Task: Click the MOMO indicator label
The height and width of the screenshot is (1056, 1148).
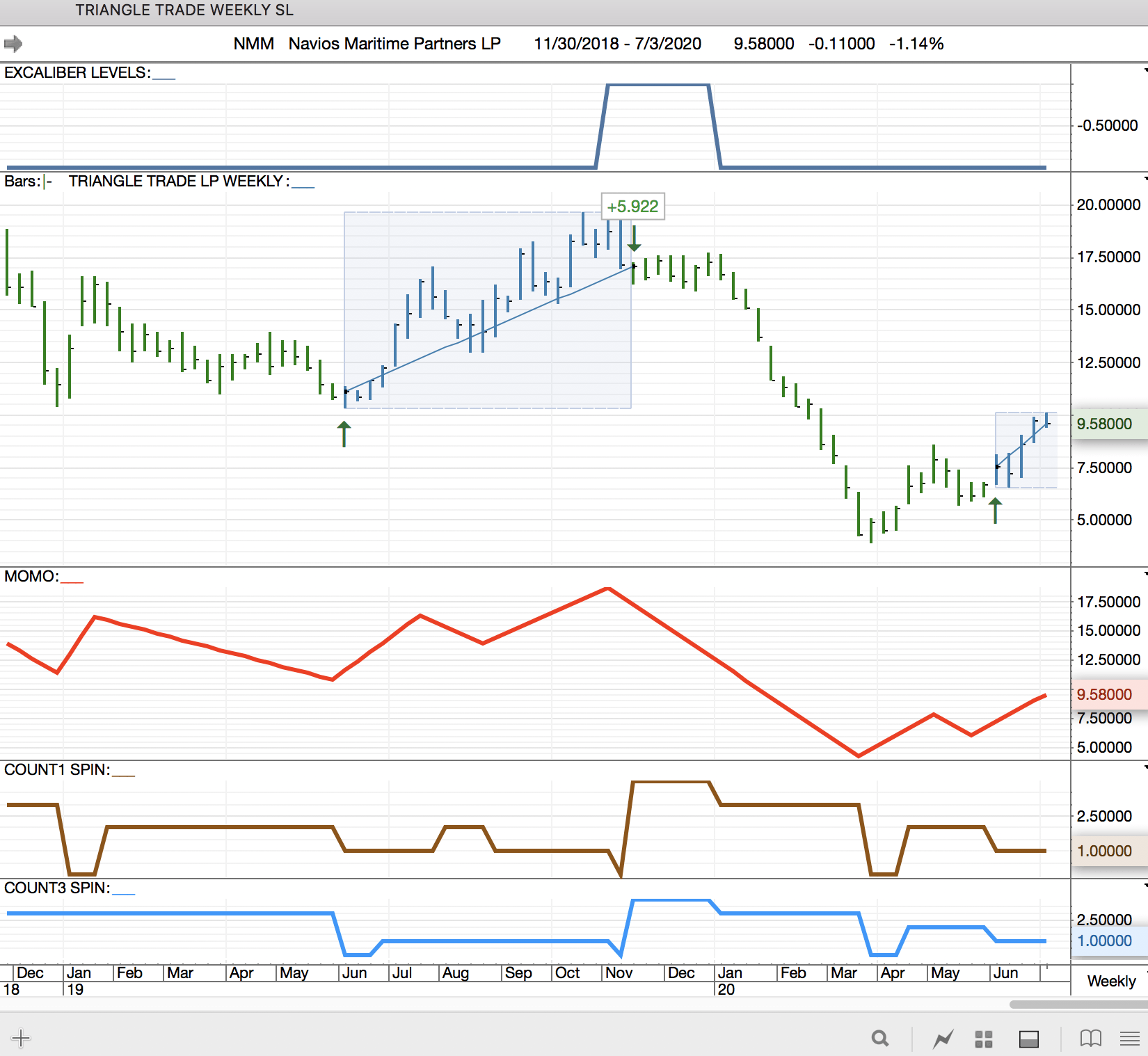Action: 31,577
